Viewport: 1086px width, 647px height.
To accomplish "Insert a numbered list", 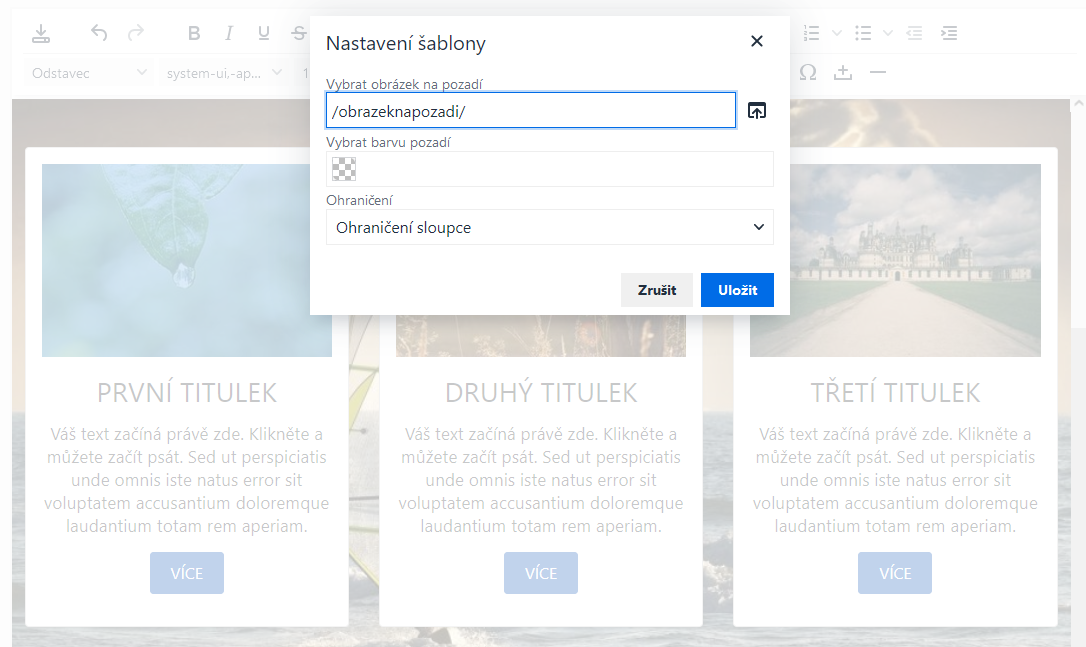I will click(x=812, y=34).
